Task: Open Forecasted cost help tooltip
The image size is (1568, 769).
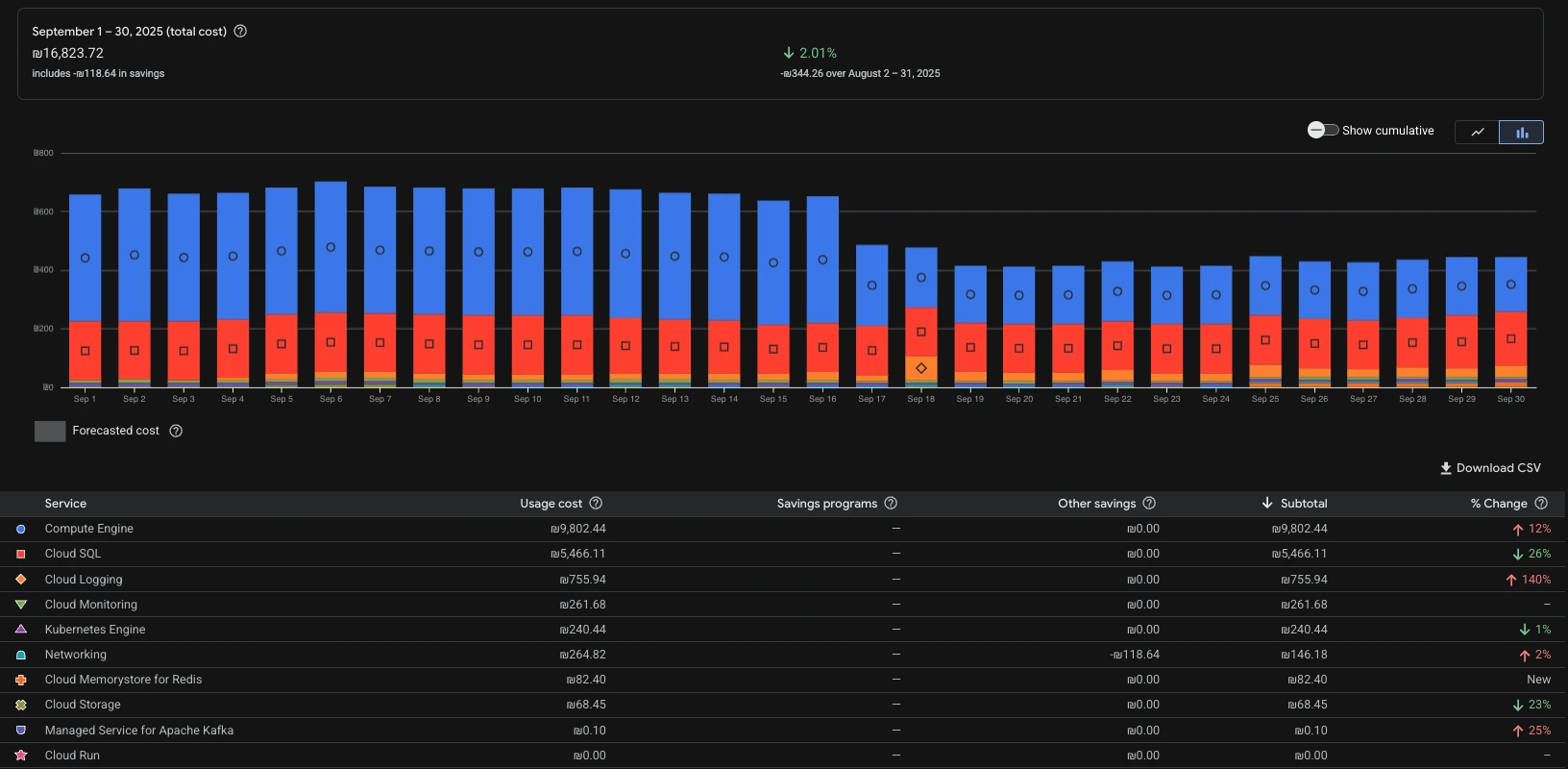Action: pos(176,431)
